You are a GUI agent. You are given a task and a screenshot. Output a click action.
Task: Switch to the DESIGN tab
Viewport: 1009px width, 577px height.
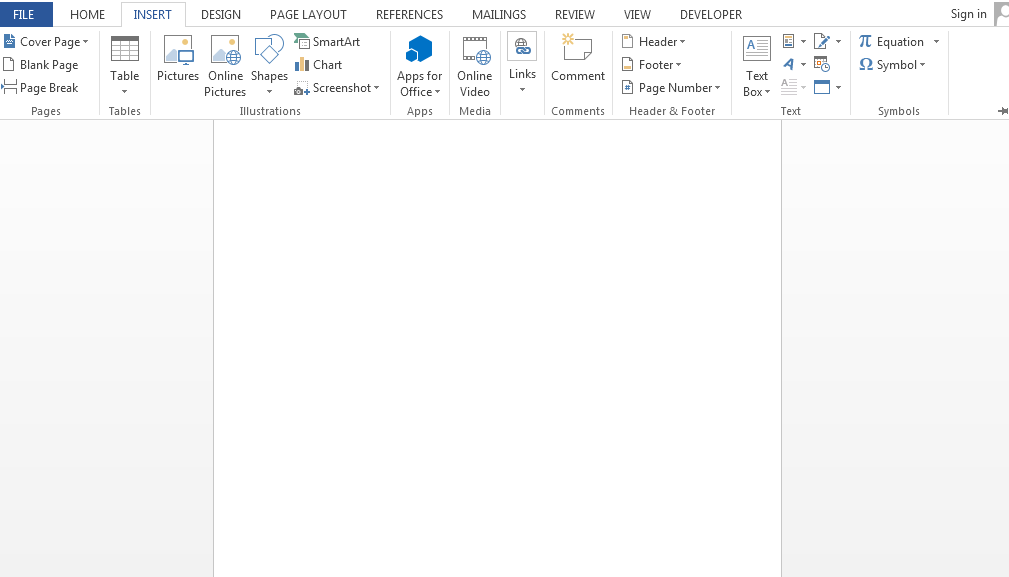tap(220, 14)
